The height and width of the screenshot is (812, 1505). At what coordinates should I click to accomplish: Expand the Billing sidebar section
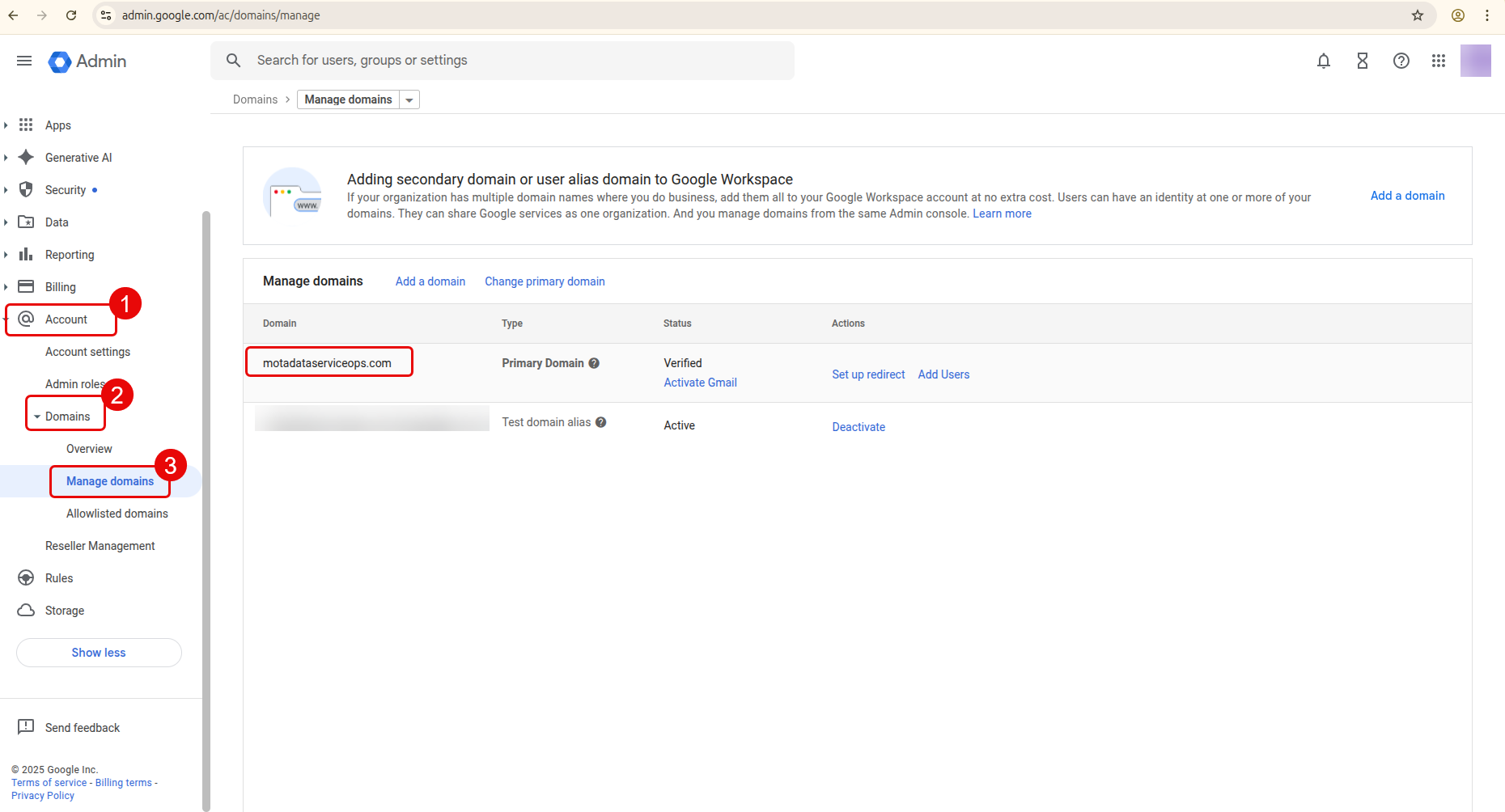pyautogui.click(x=6, y=287)
